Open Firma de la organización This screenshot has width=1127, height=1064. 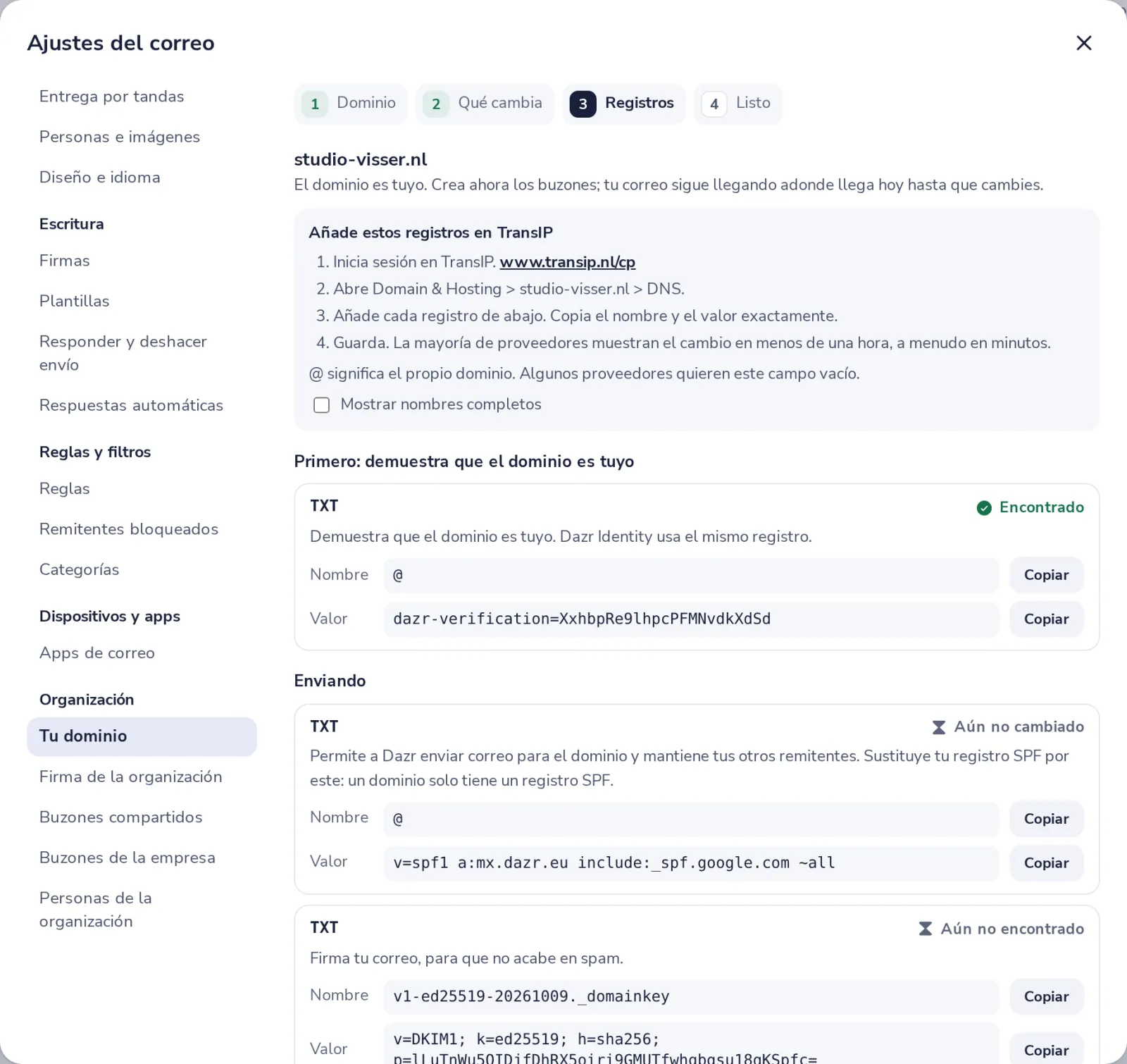pyautogui.click(x=142, y=777)
